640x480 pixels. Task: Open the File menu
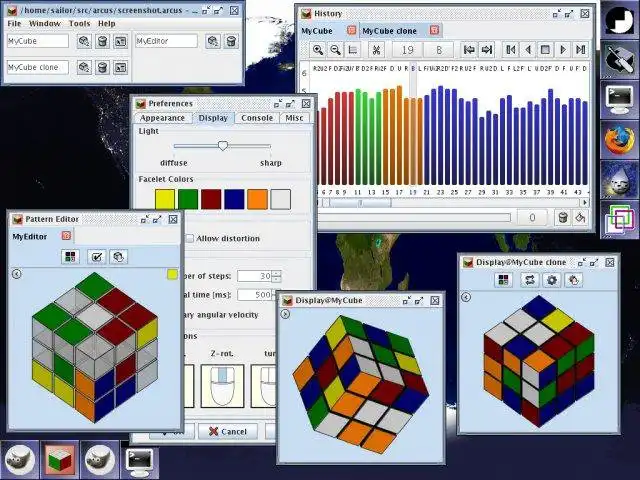(x=14, y=24)
